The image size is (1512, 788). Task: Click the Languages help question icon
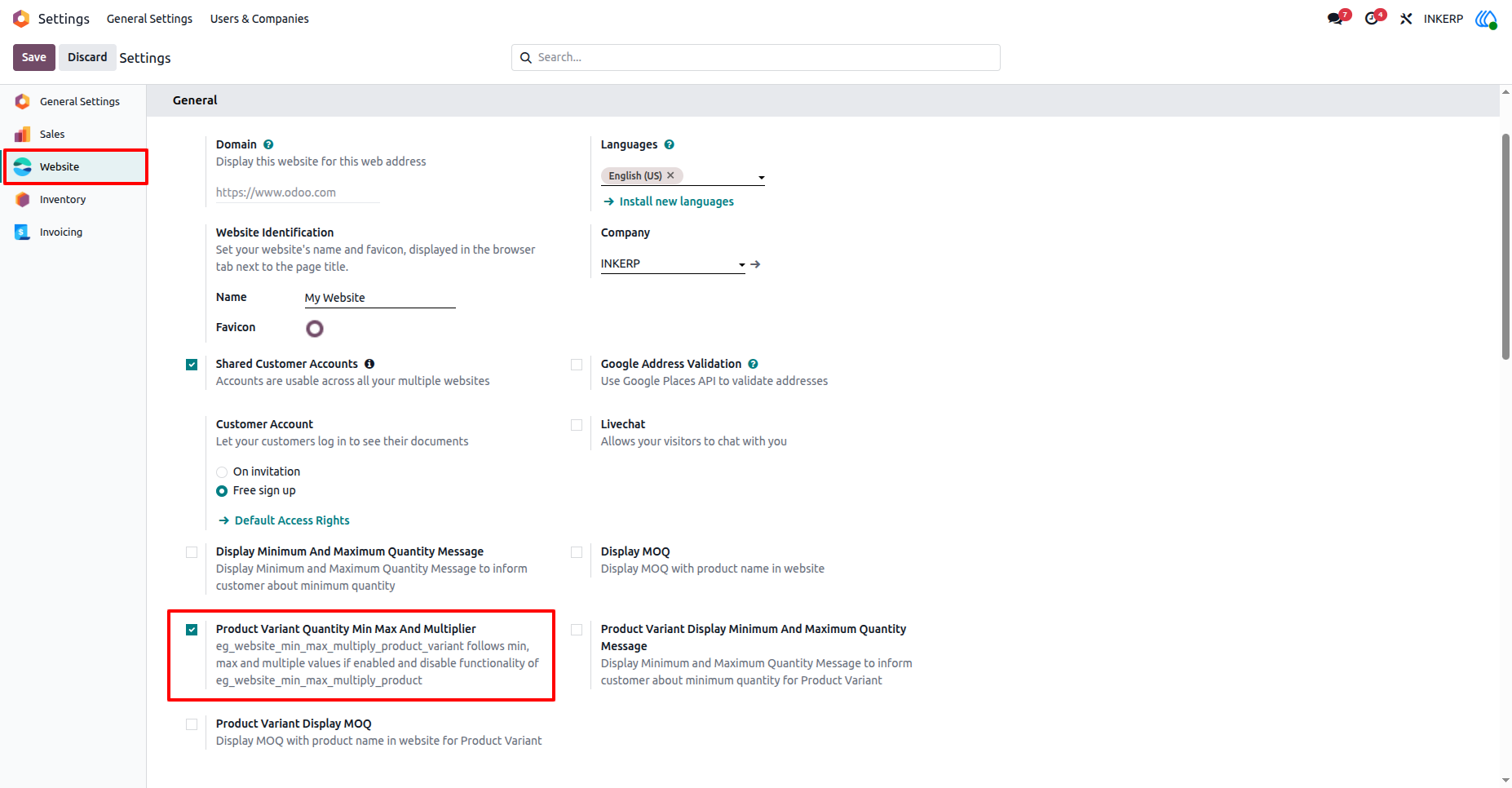coord(670,144)
